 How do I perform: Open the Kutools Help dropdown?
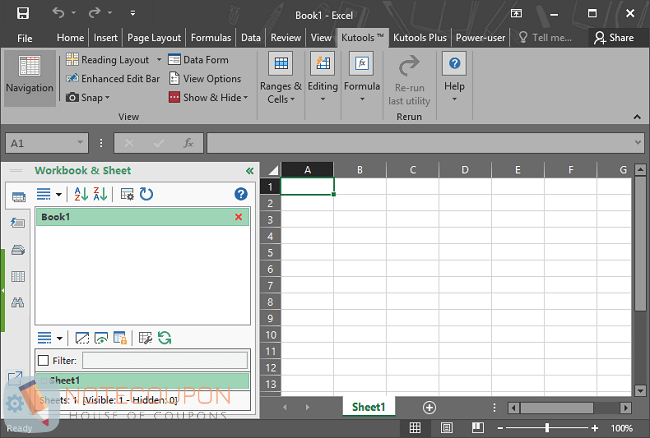[x=454, y=79]
